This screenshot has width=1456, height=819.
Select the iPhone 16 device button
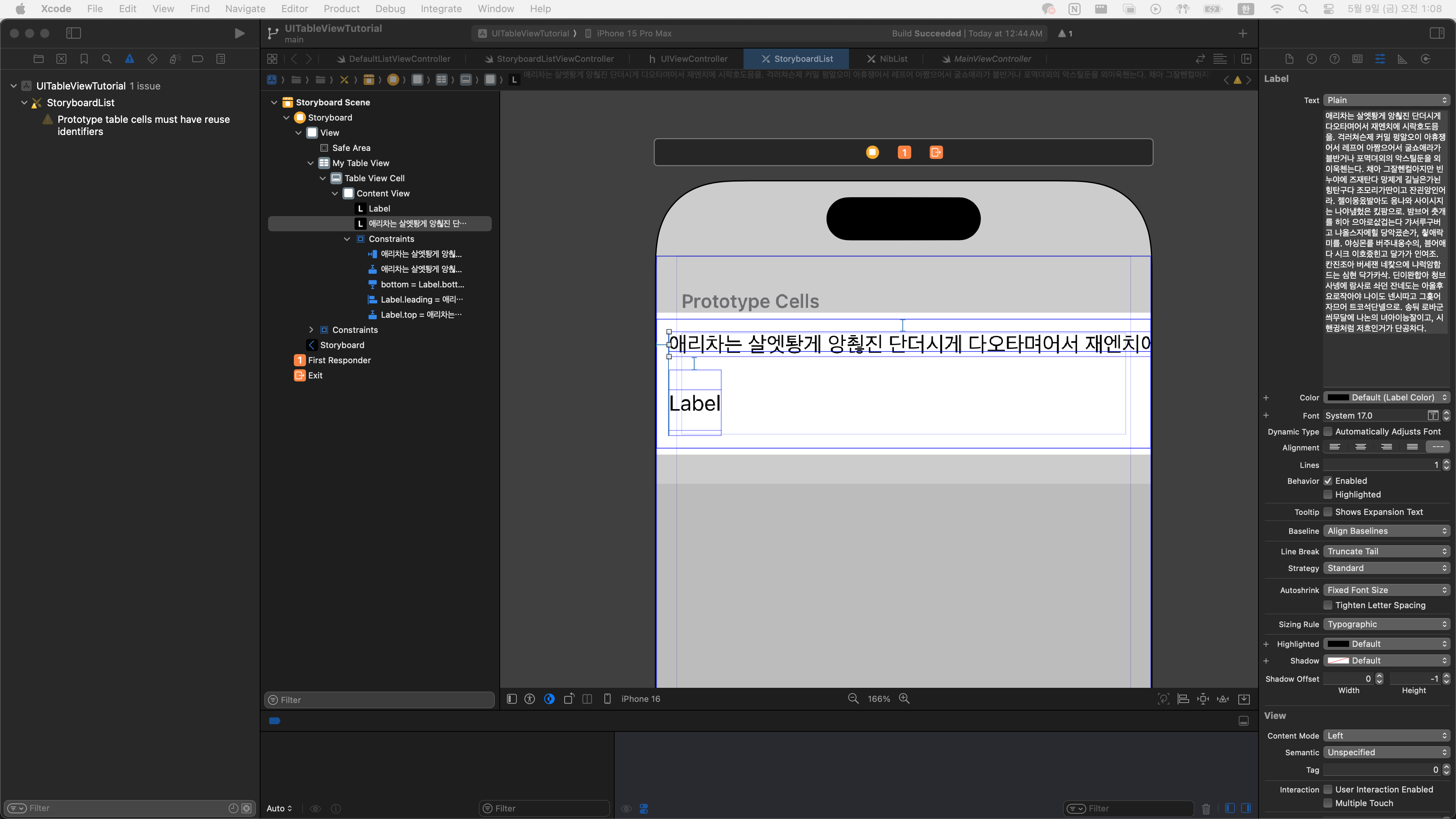point(631,698)
